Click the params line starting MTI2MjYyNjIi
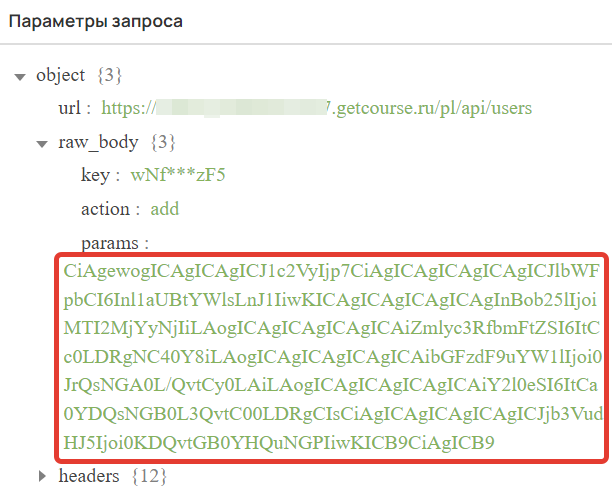This screenshot has width=612, height=500. (x=331, y=328)
